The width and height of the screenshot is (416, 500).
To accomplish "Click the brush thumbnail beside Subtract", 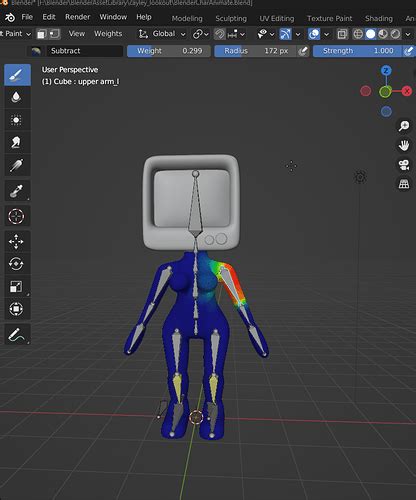I will (x=36, y=51).
